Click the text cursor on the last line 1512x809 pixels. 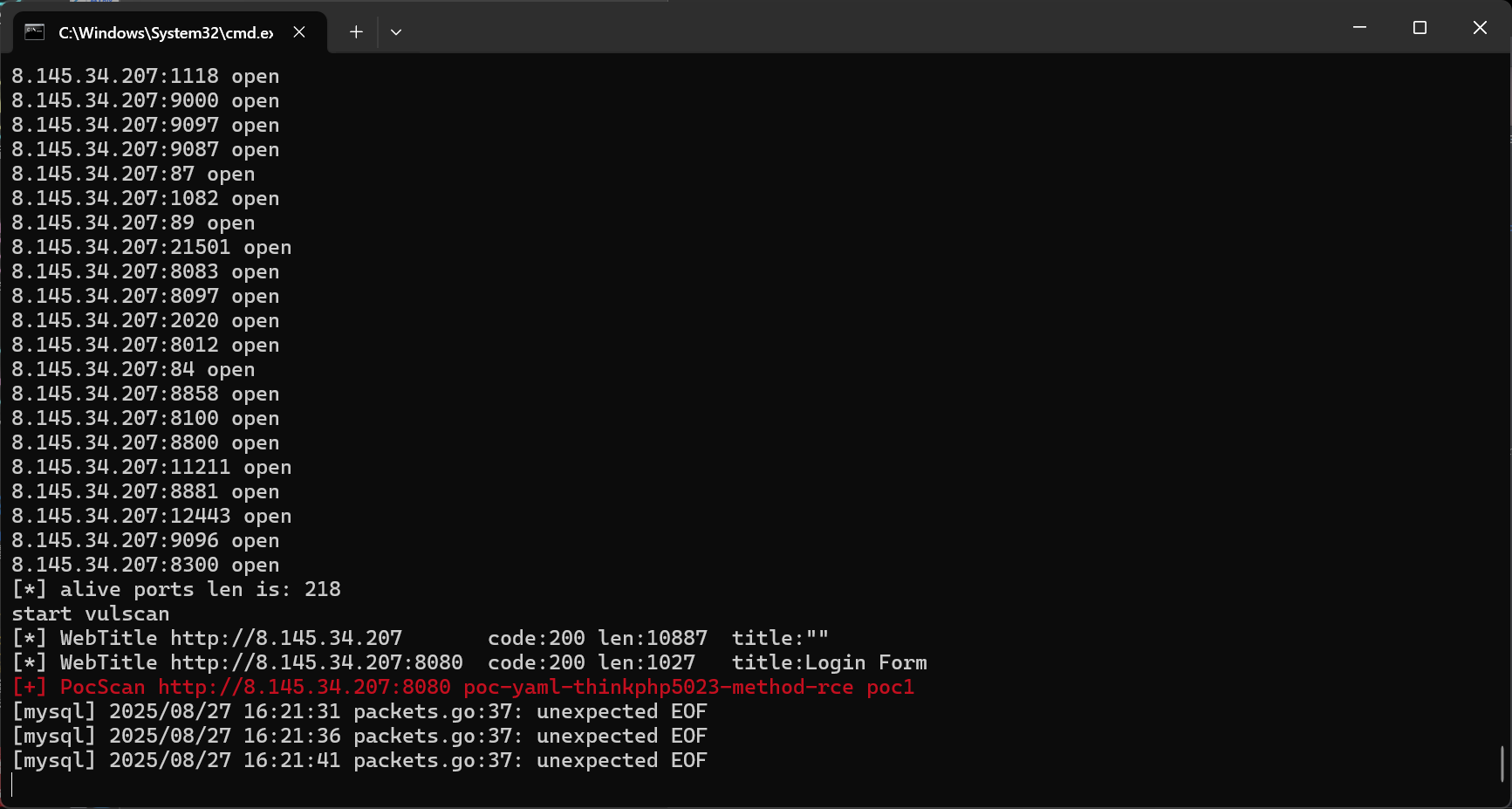pyautogui.click(x=12, y=785)
